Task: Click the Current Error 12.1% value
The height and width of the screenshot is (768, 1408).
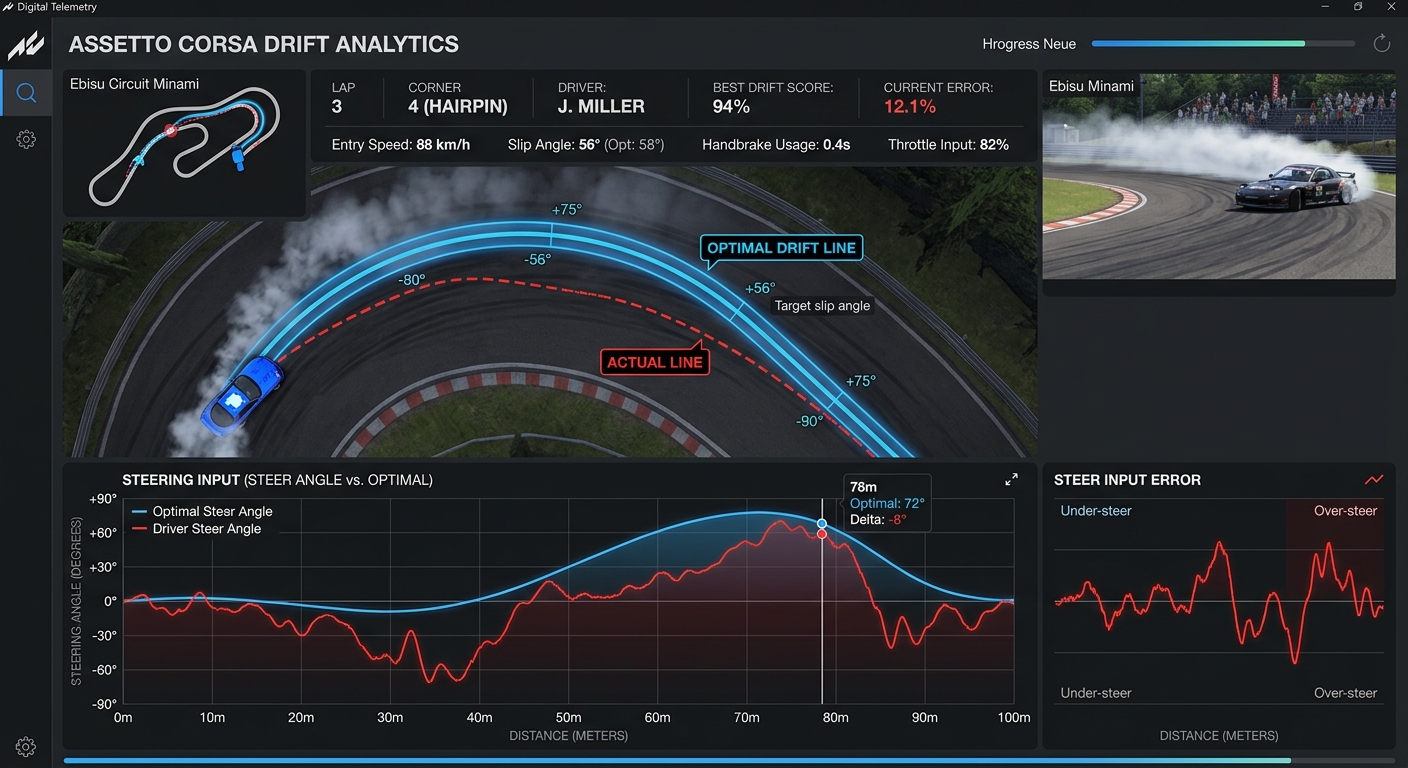Action: pyautogui.click(x=910, y=107)
